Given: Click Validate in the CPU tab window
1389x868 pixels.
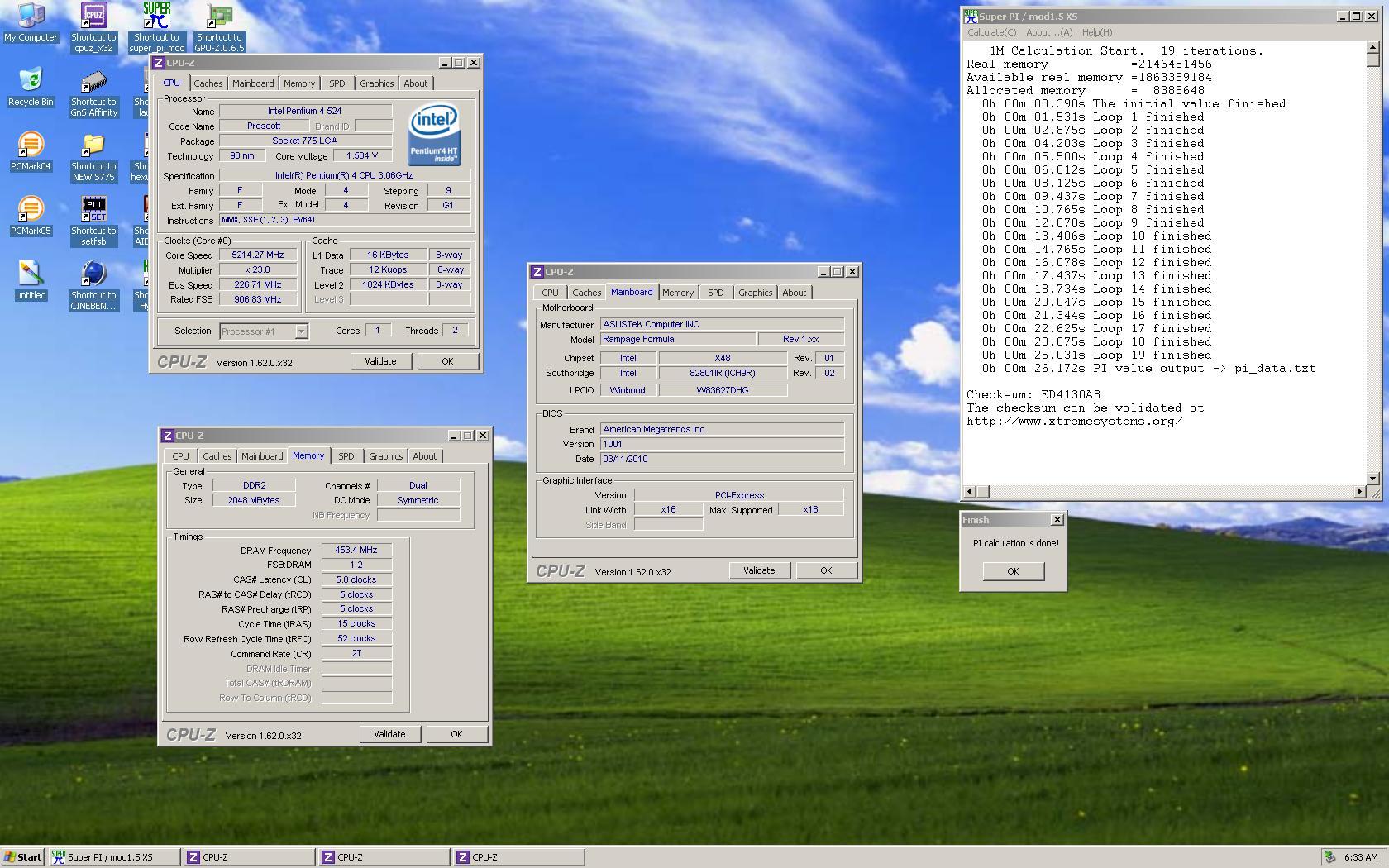Looking at the screenshot, I should point(380,361).
